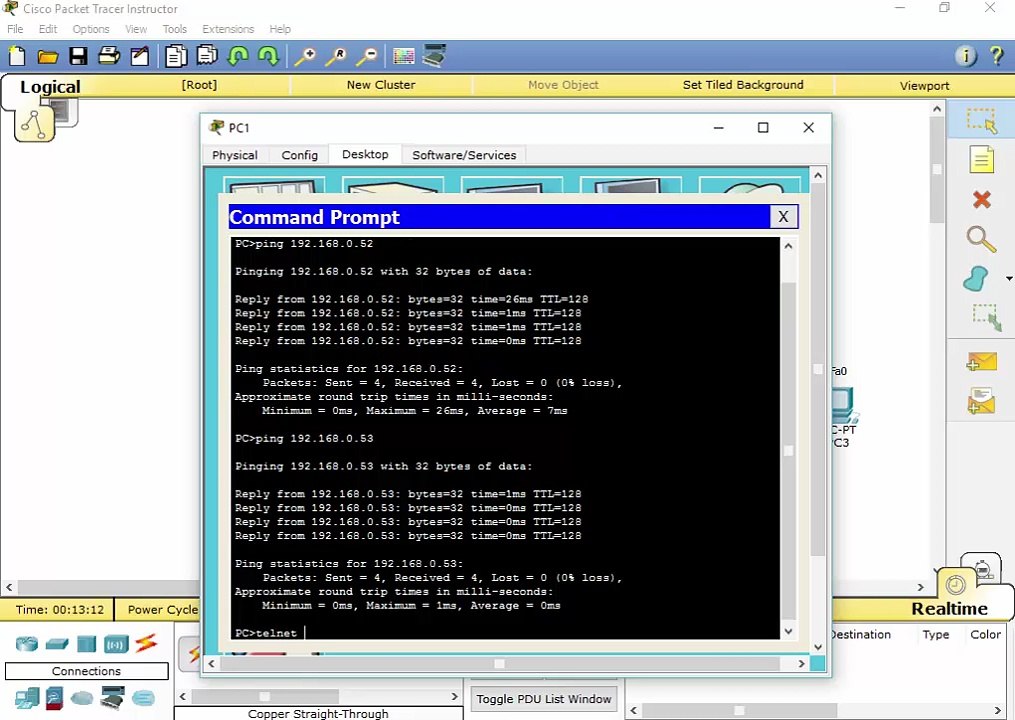Select End Devices category icon

[x=27, y=698]
